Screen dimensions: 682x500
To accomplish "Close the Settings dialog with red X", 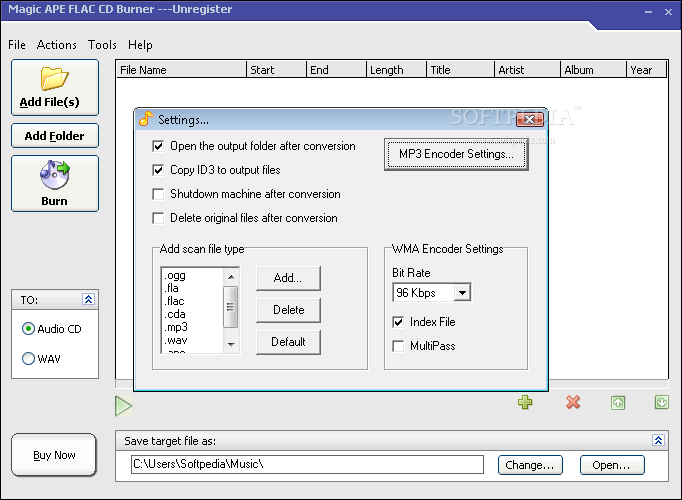I will point(529,120).
